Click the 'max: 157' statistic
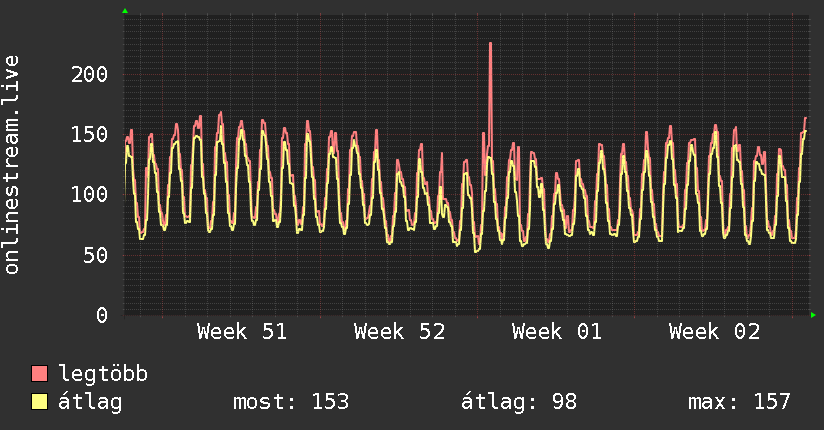The image size is (824, 430). [x=739, y=402]
